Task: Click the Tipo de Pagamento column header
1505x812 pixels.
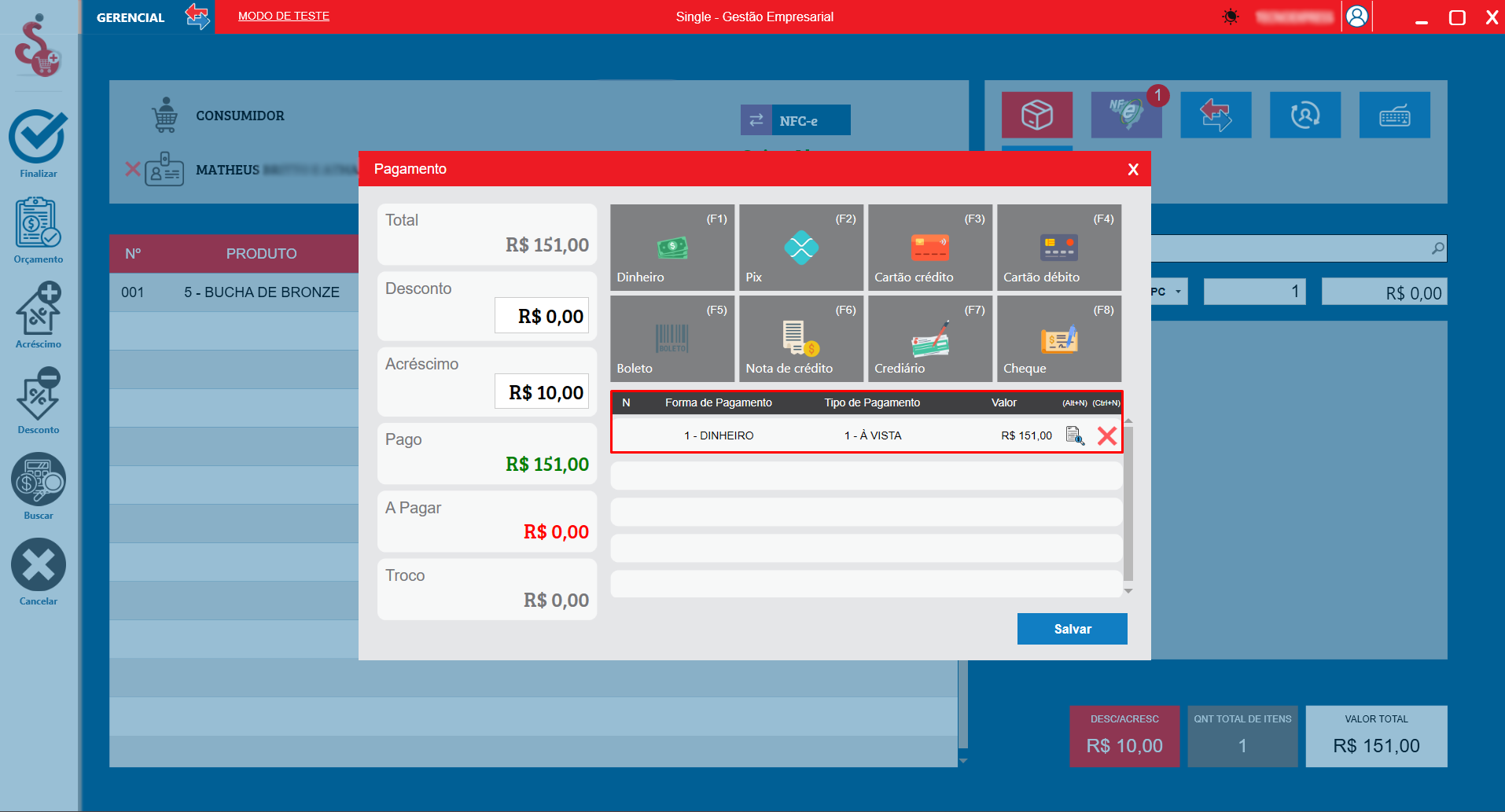Action: click(872, 402)
